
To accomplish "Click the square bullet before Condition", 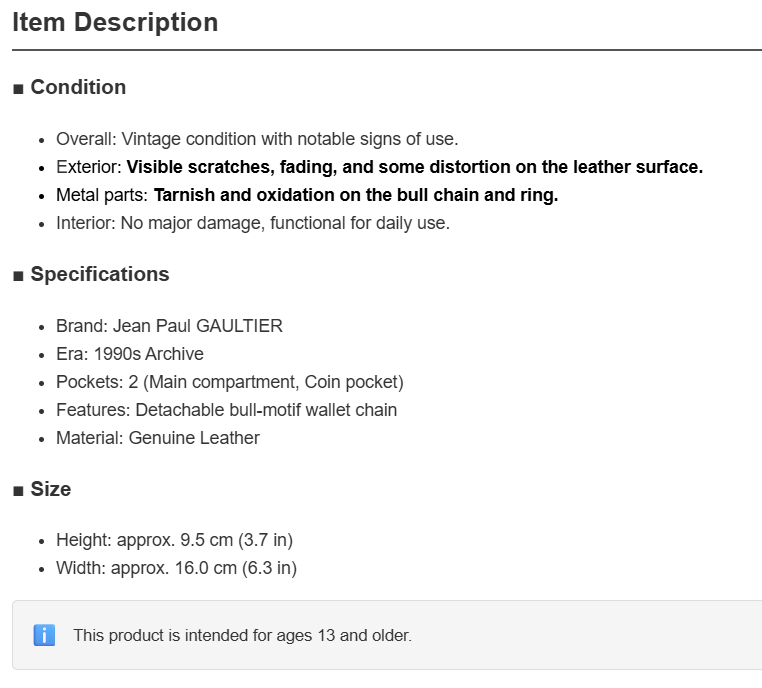I will coord(18,89).
